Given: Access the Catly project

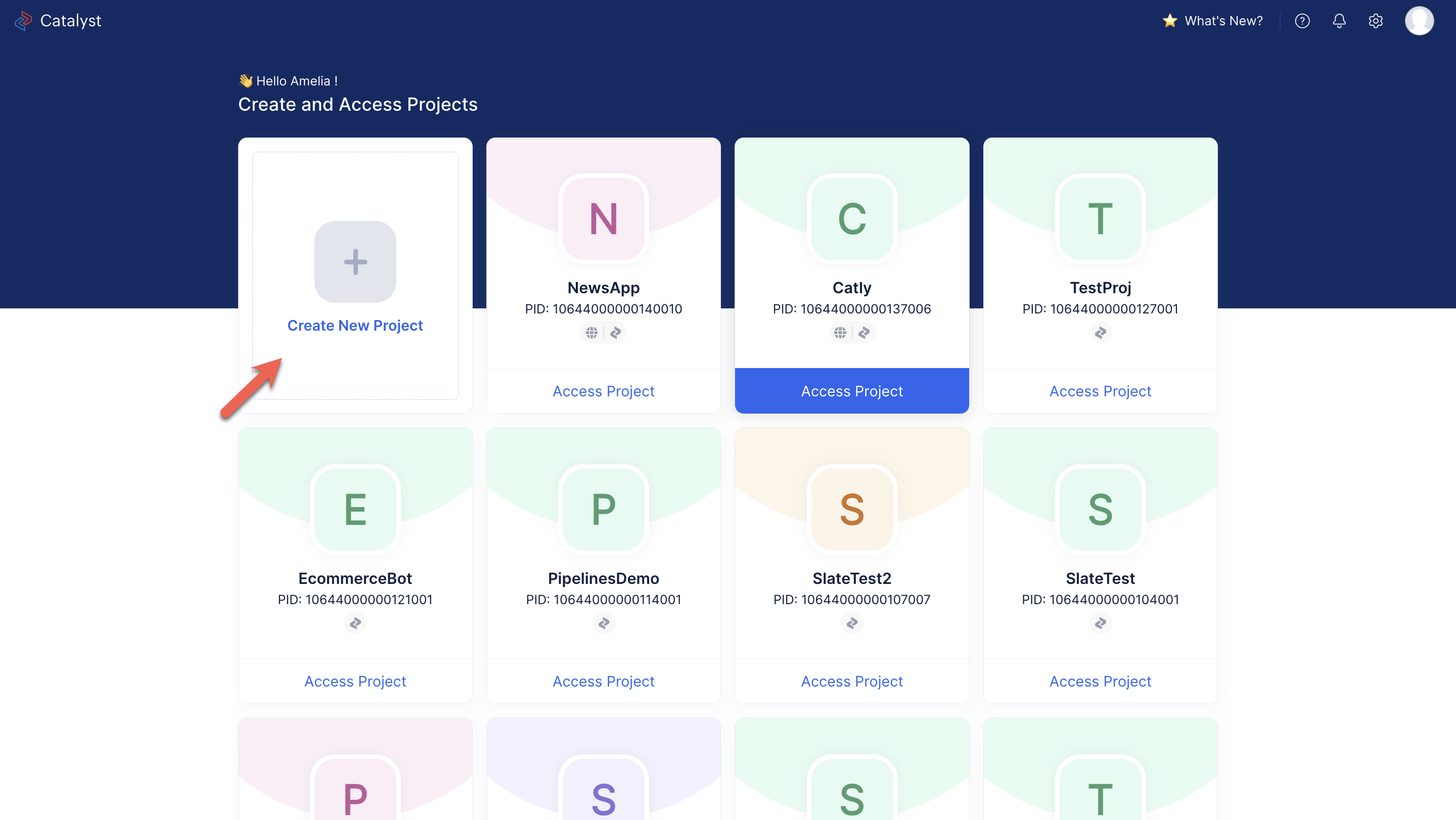Looking at the screenshot, I should (852, 391).
